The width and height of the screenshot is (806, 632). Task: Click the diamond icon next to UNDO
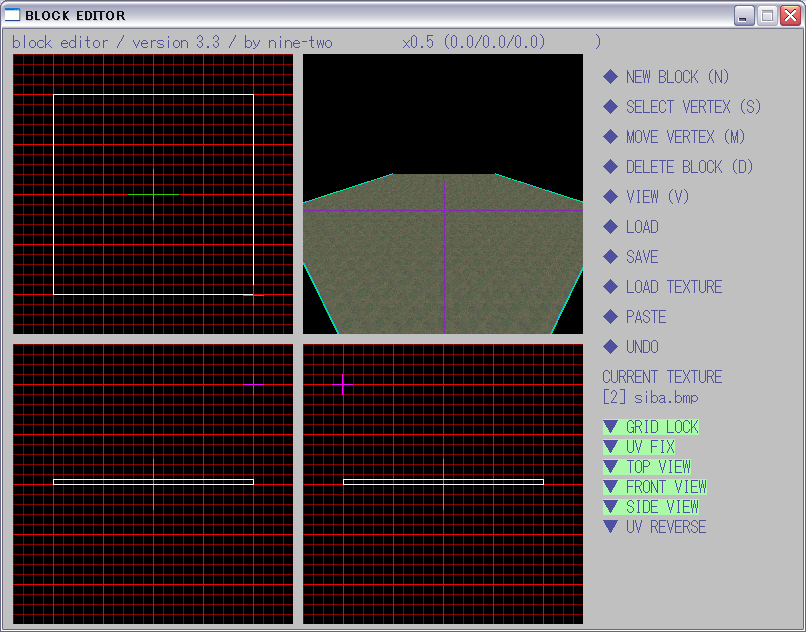point(611,347)
